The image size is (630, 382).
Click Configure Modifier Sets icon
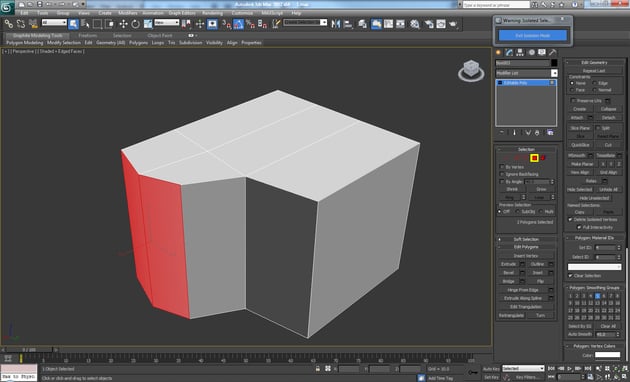point(550,133)
